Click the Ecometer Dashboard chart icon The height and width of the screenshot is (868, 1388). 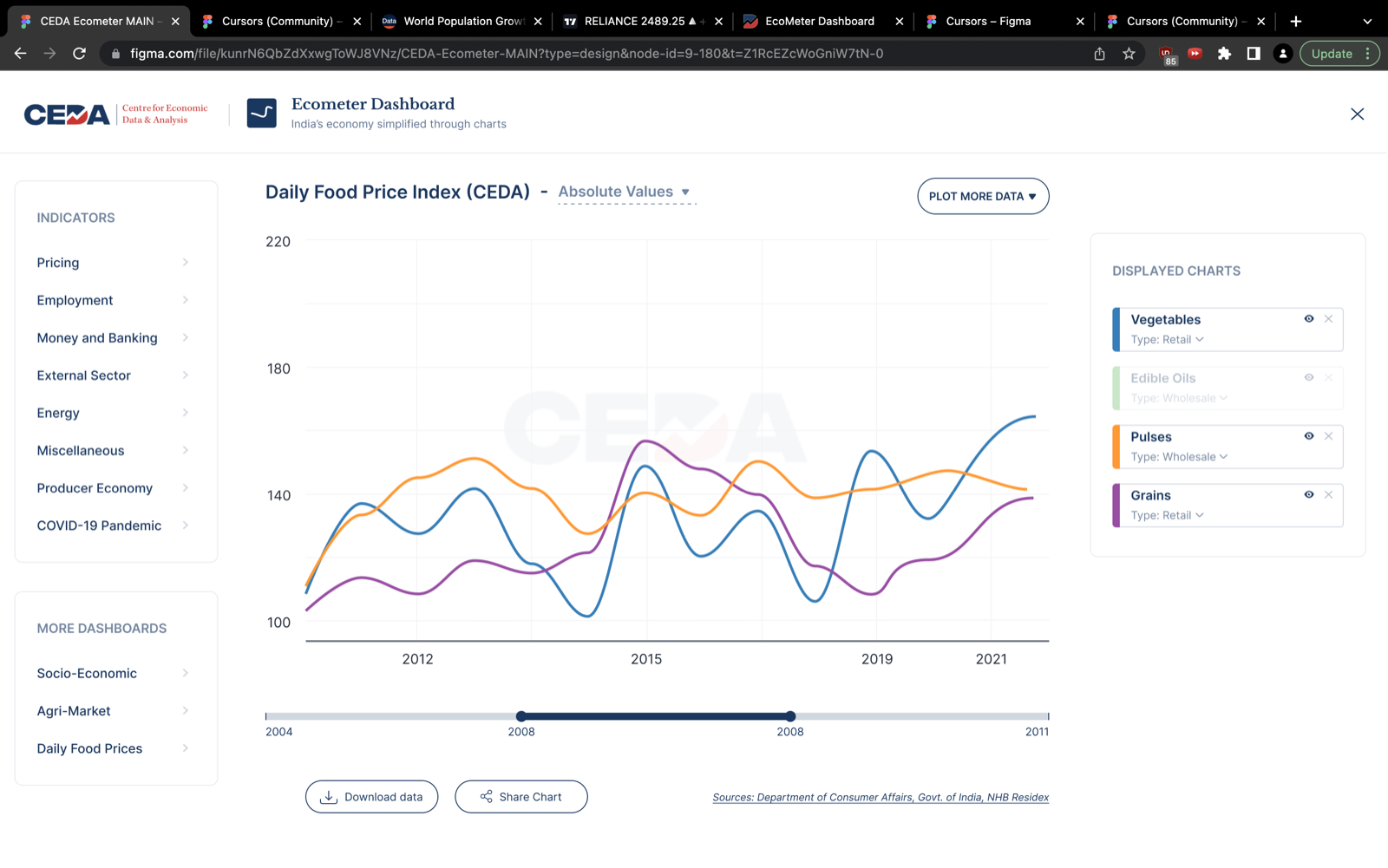point(262,113)
